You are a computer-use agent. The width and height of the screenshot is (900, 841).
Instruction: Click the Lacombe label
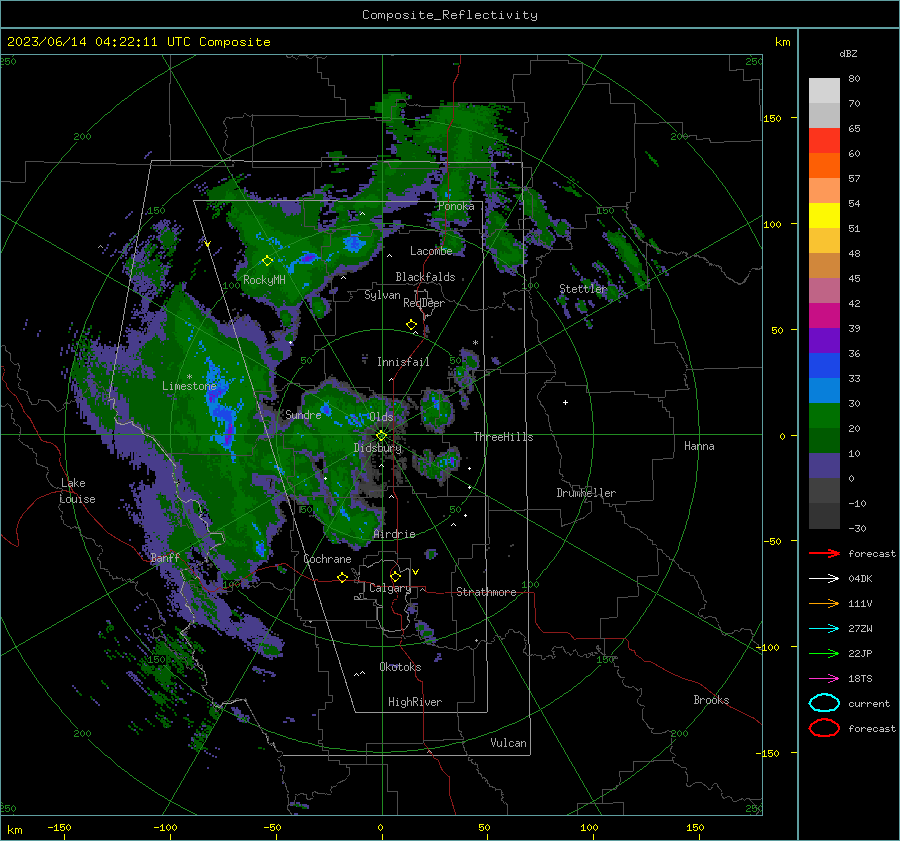coord(431,251)
